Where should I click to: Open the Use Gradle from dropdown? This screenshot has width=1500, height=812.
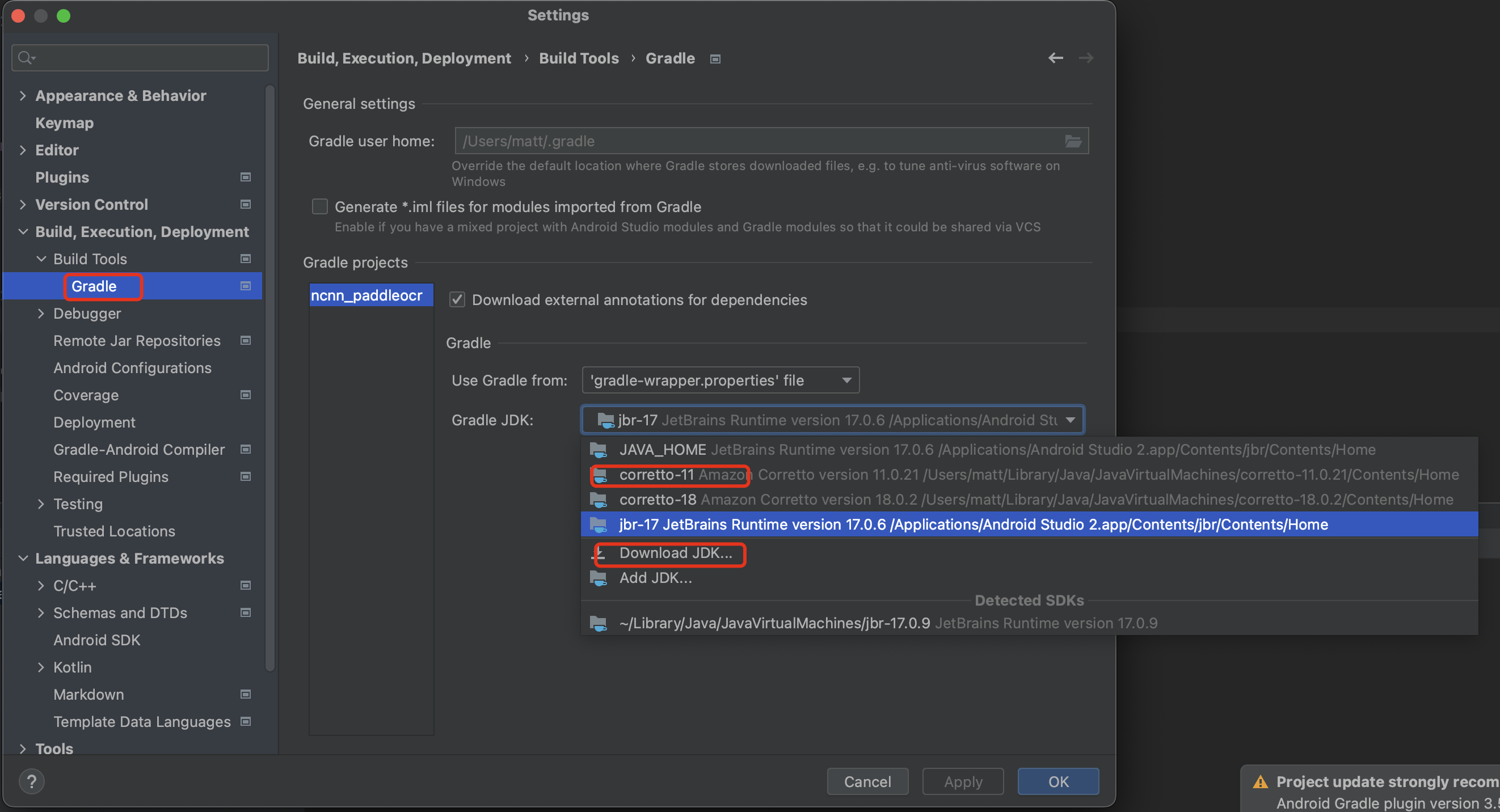[x=718, y=379]
